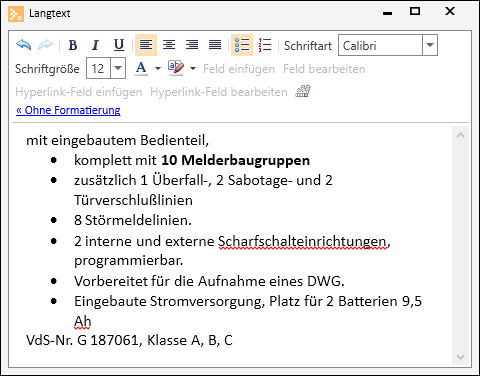
Task: Toggle Bold formatting
Action: (73, 45)
